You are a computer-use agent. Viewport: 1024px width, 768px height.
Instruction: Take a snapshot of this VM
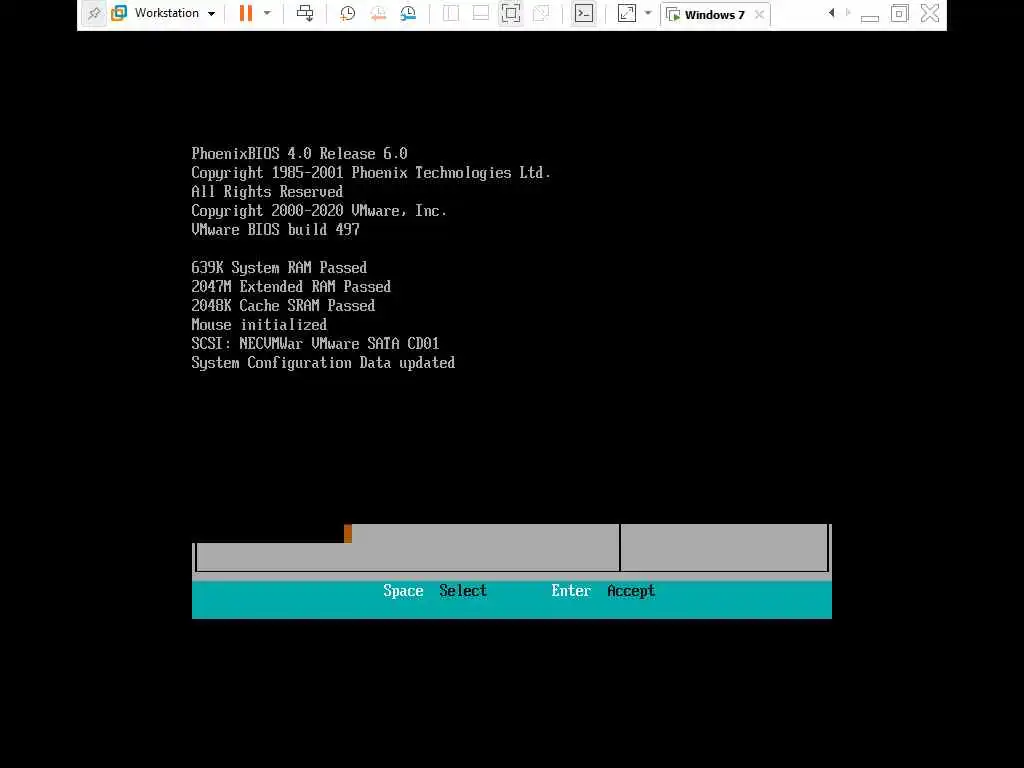click(x=347, y=13)
